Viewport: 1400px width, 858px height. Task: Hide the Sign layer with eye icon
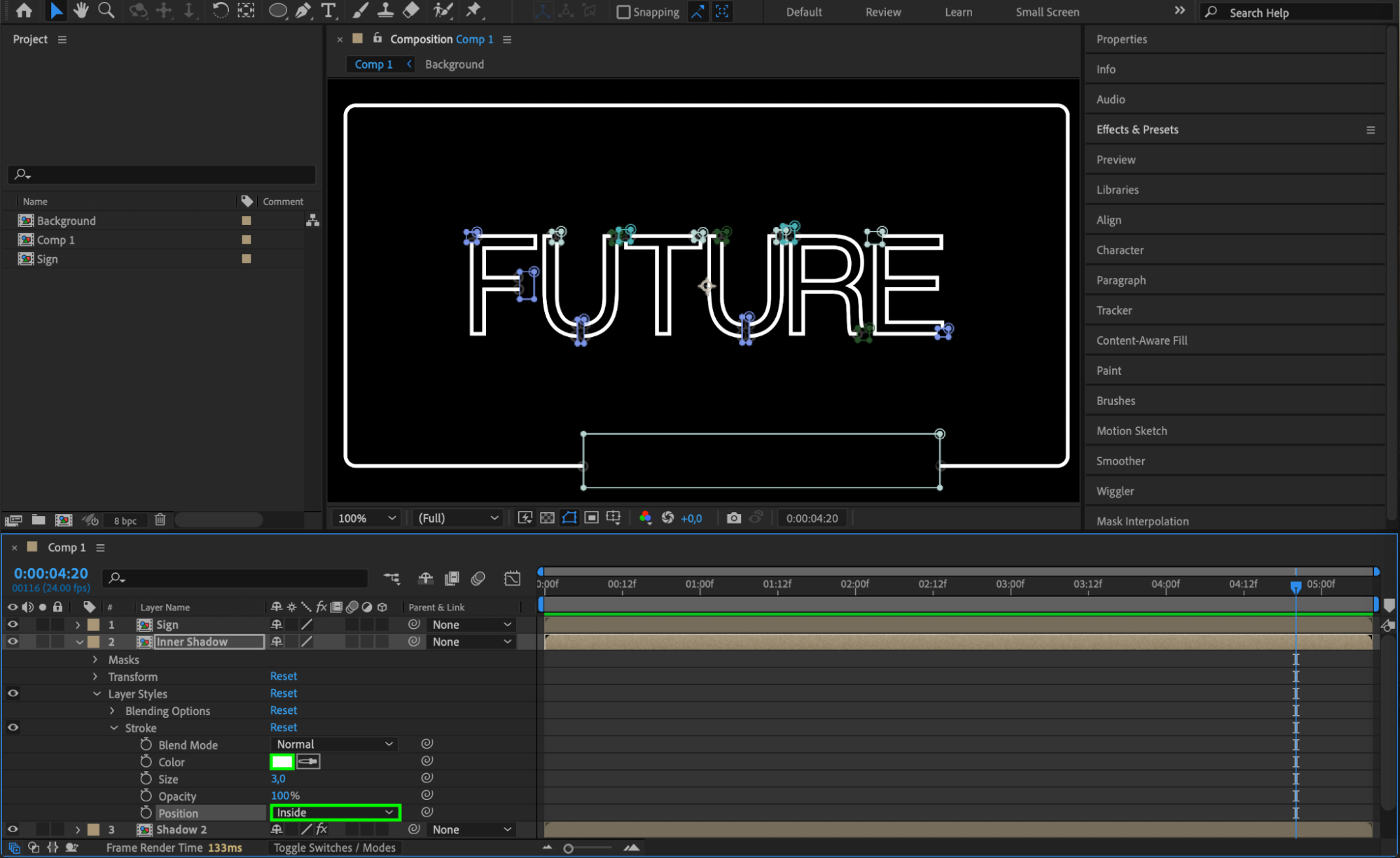(13, 625)
